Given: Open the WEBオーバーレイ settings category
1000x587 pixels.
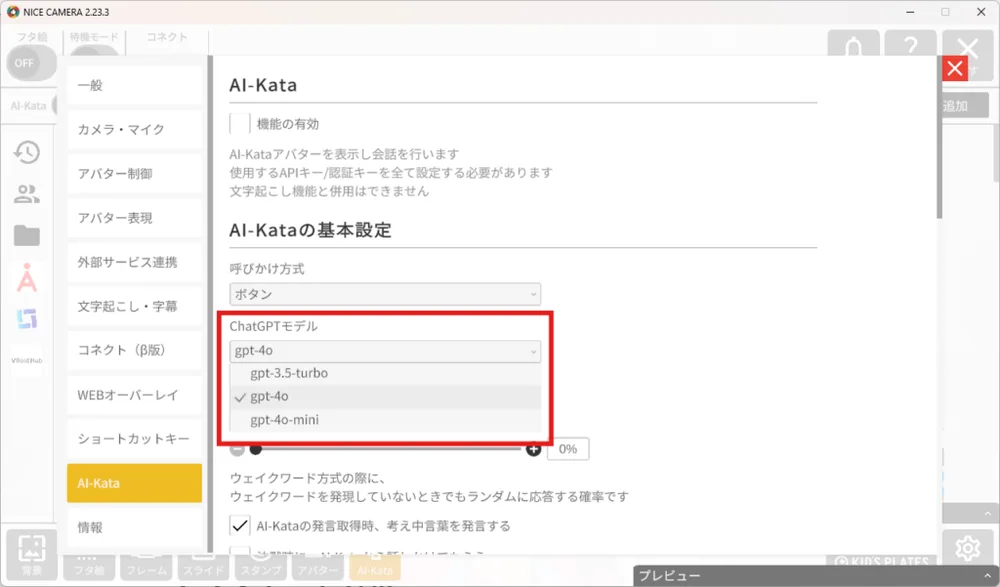Looking at the screenshot, I should click(x=135, y=395).
